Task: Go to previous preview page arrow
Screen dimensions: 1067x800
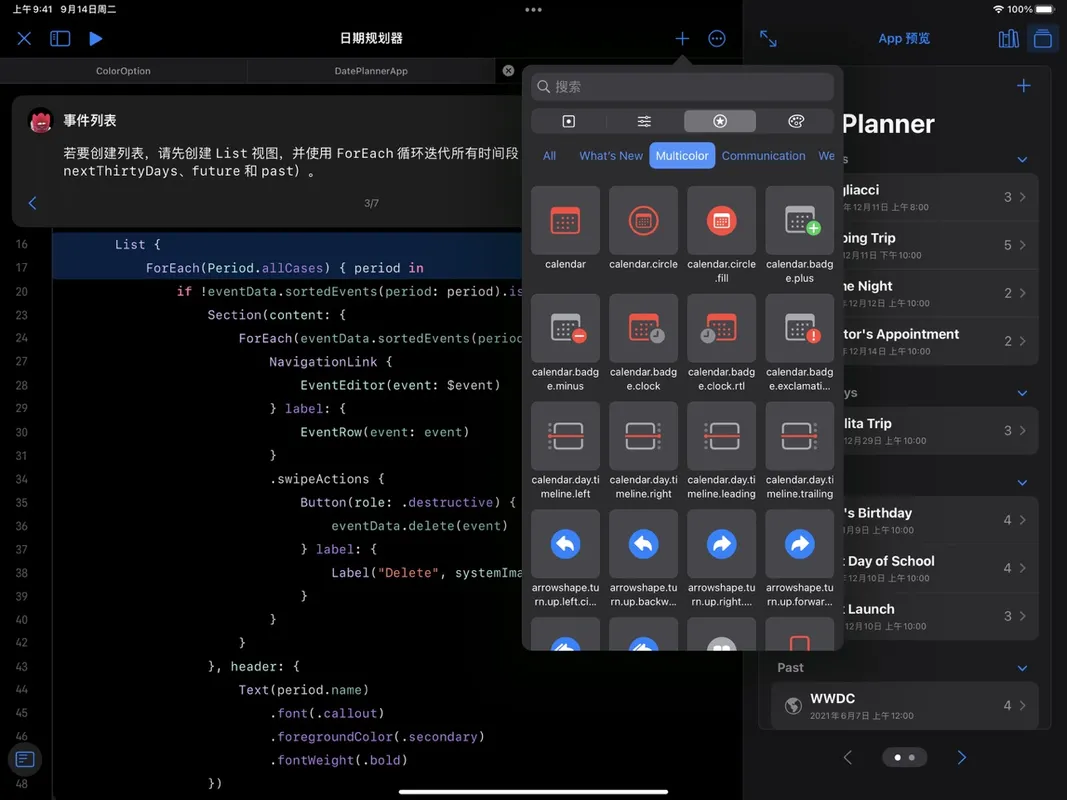Action: [x=848, y=757]
